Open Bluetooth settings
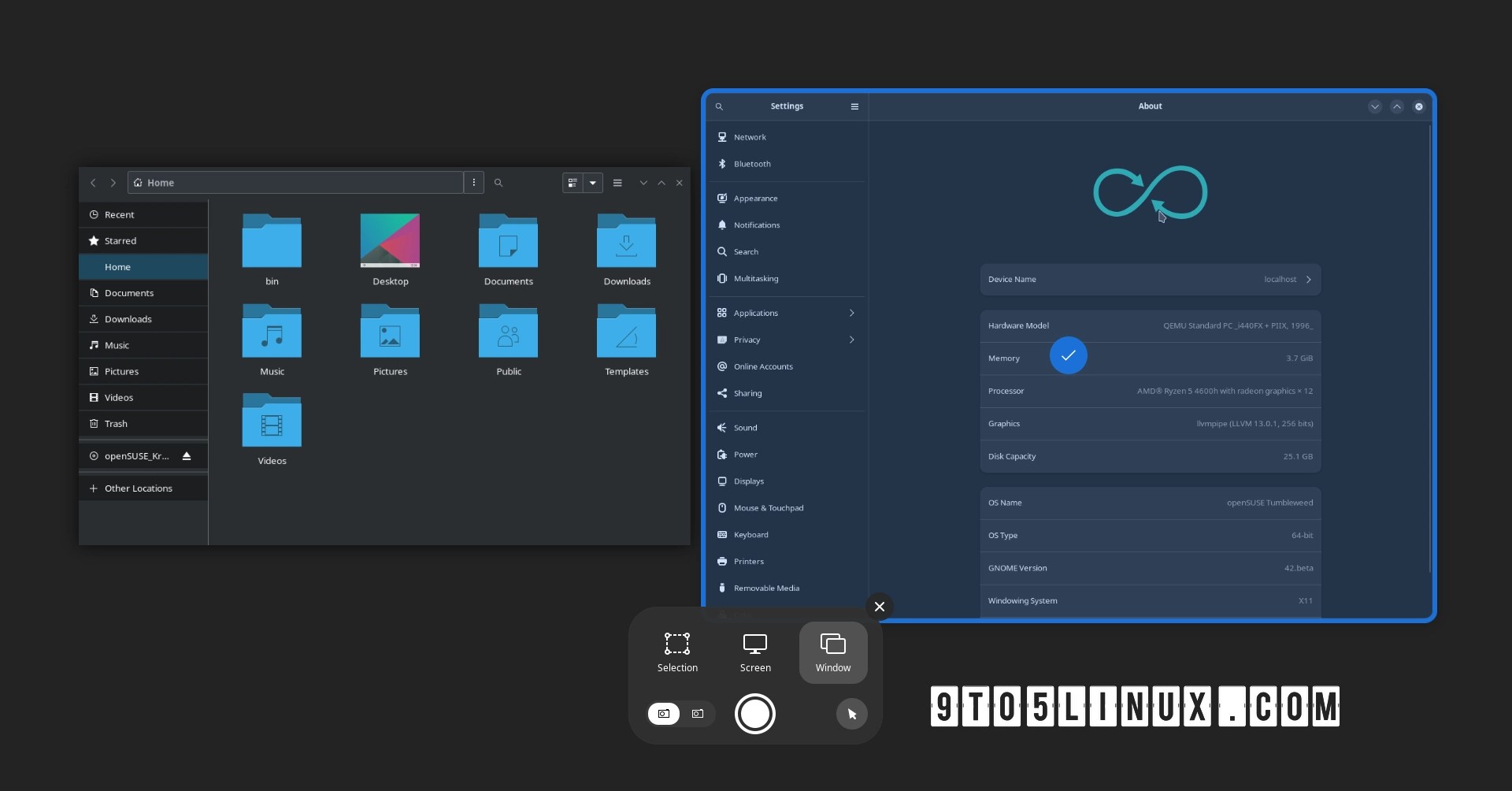The image size is (1512, 791). 787,164
